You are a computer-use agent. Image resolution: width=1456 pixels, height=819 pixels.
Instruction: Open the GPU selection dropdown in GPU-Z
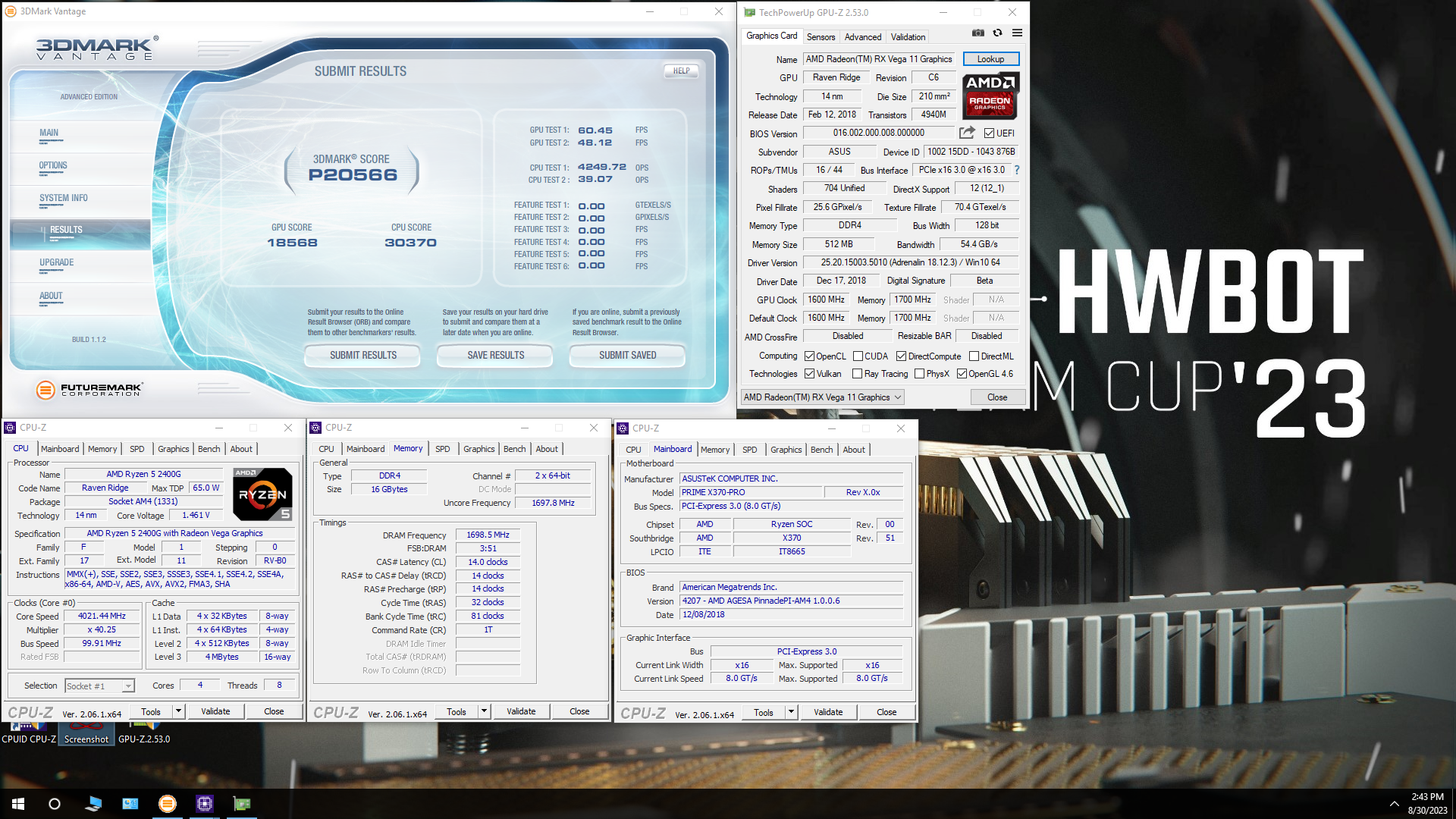(x=823, y=397)
